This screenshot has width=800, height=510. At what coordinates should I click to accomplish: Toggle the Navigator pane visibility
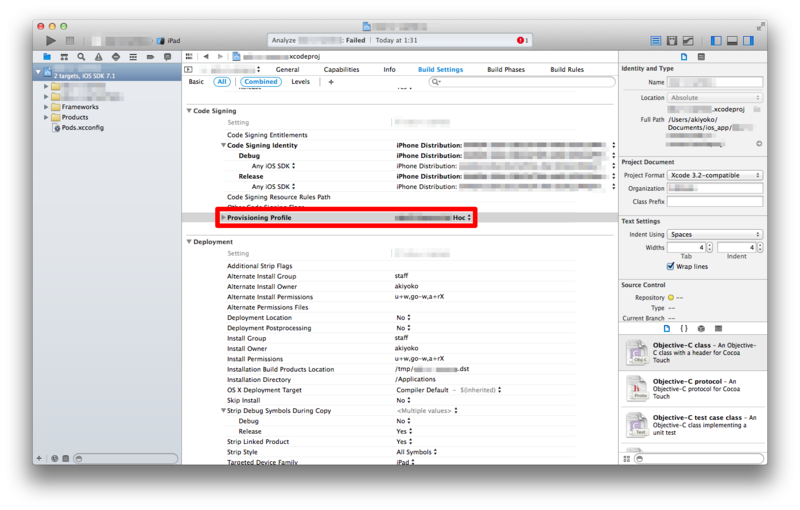pos(716,40)
